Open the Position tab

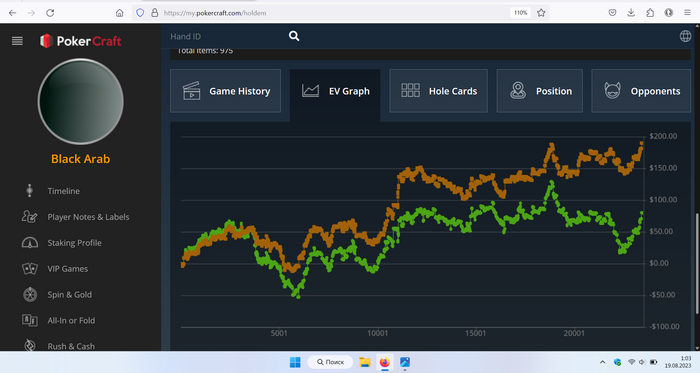540,91
